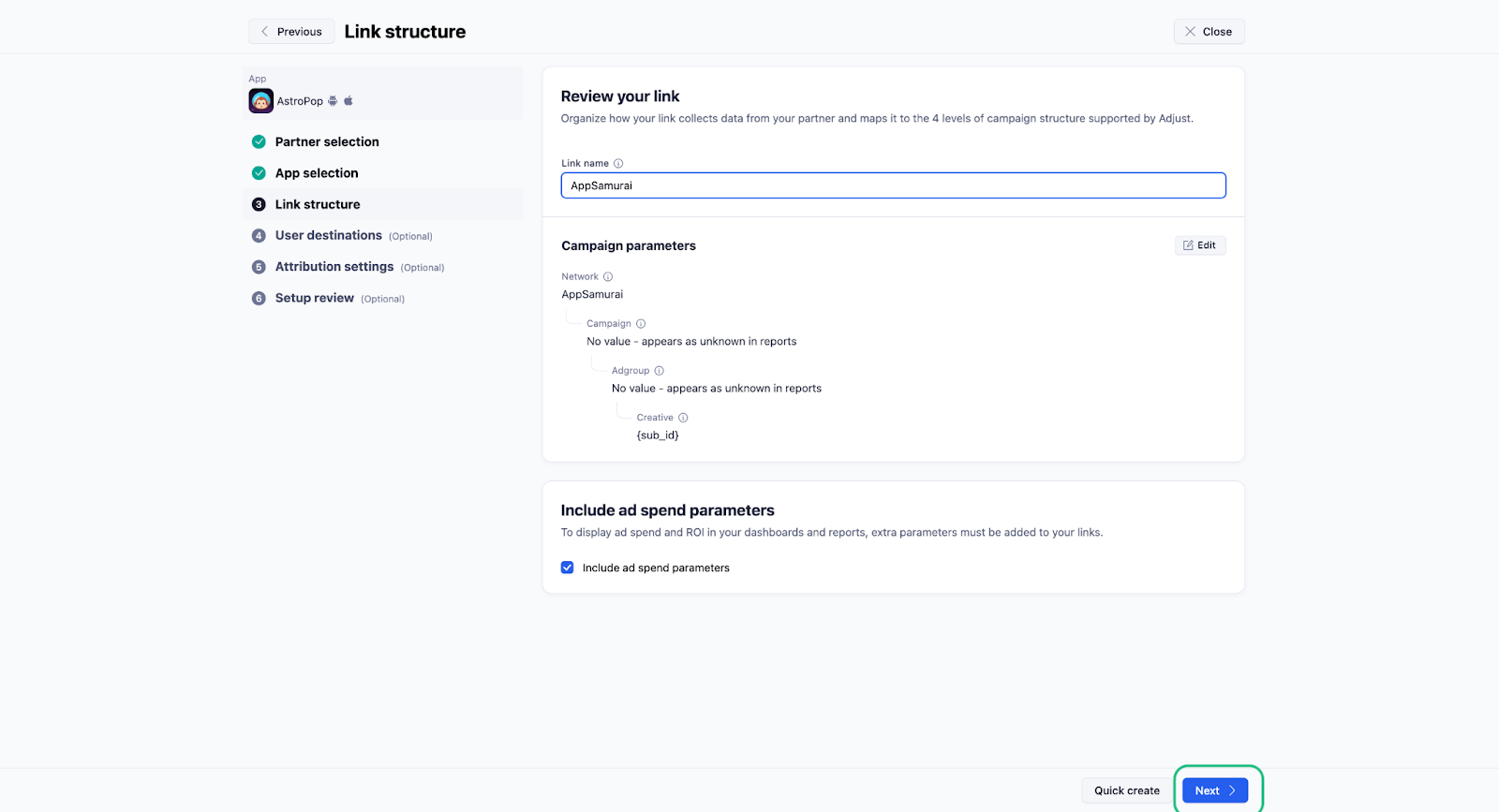Screen dimensions: 1499x812
Task: Click the Previous button
Action: coord(291,32)
